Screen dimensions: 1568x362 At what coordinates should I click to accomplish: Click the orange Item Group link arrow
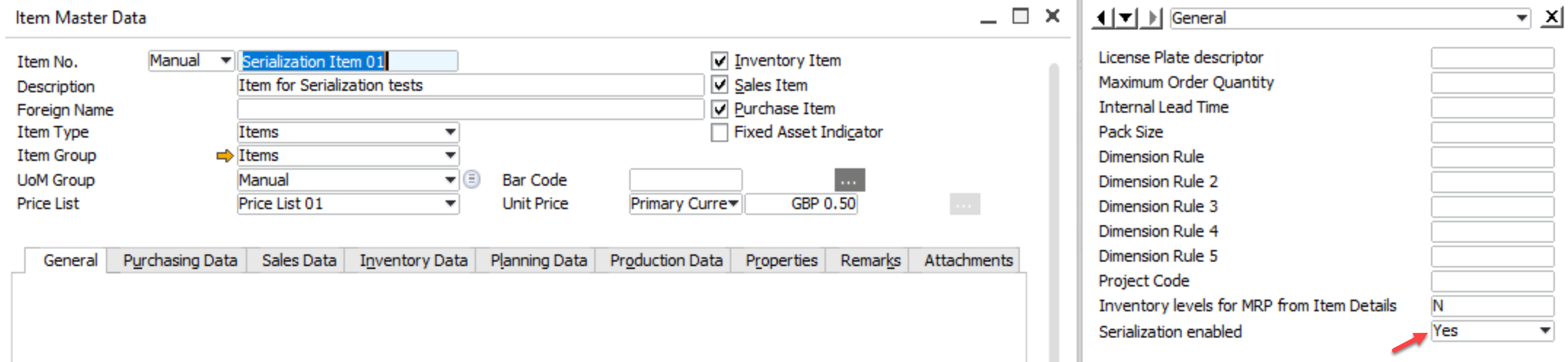click(x=224, y=156)
